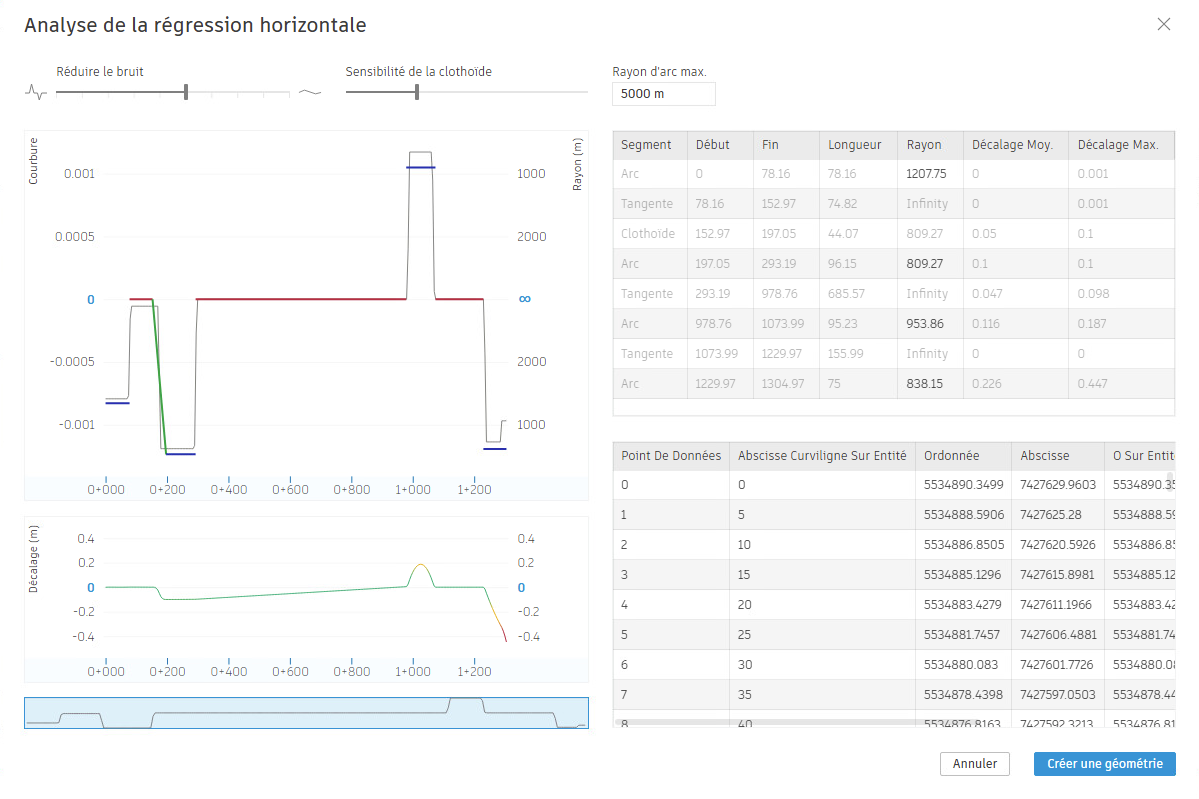Click the overview navigator strip below charts
Viewport: 1199px width, 799px height.
[x=306, y=713]
